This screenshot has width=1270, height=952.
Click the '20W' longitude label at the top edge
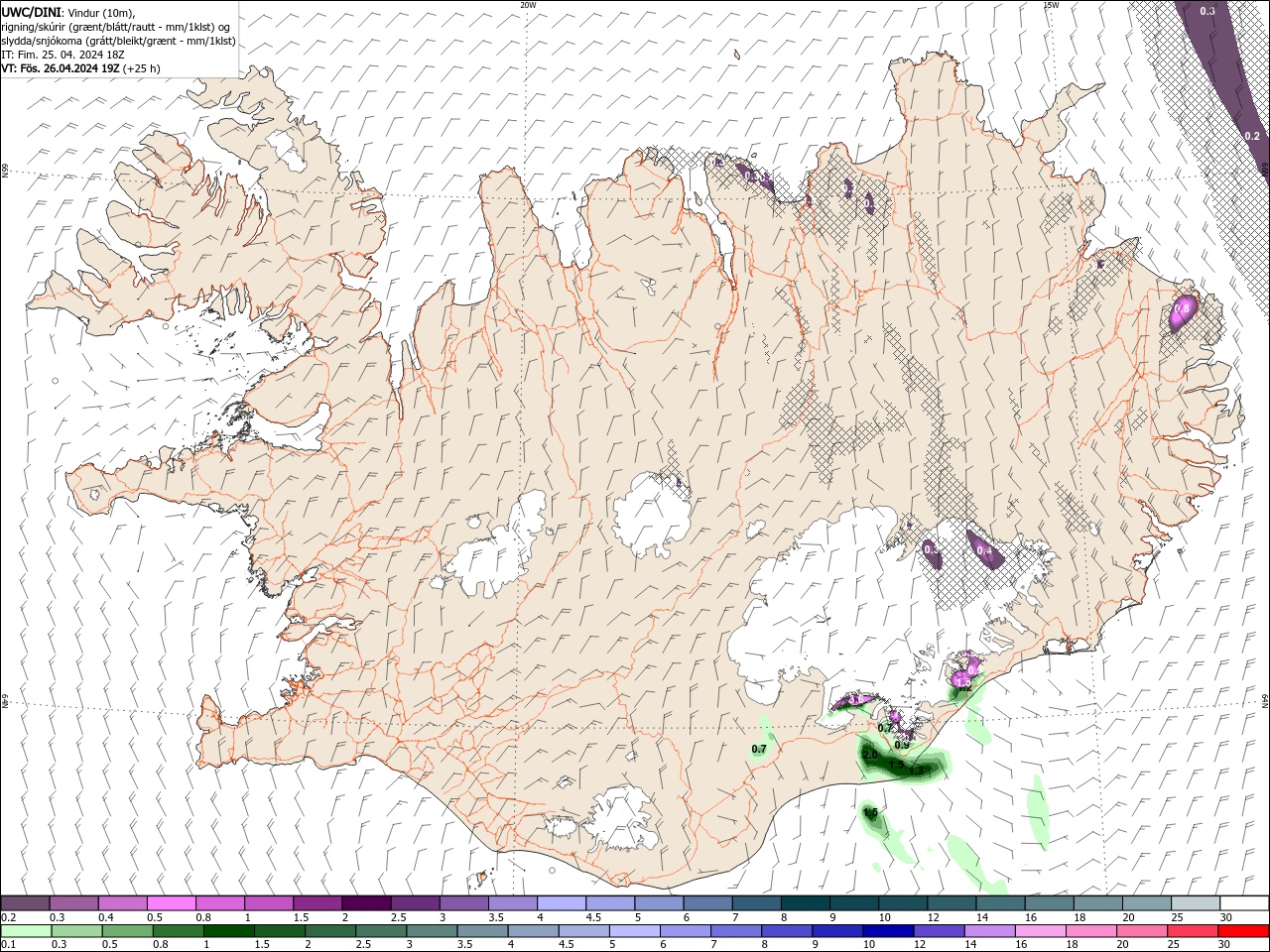pos(528,5)
